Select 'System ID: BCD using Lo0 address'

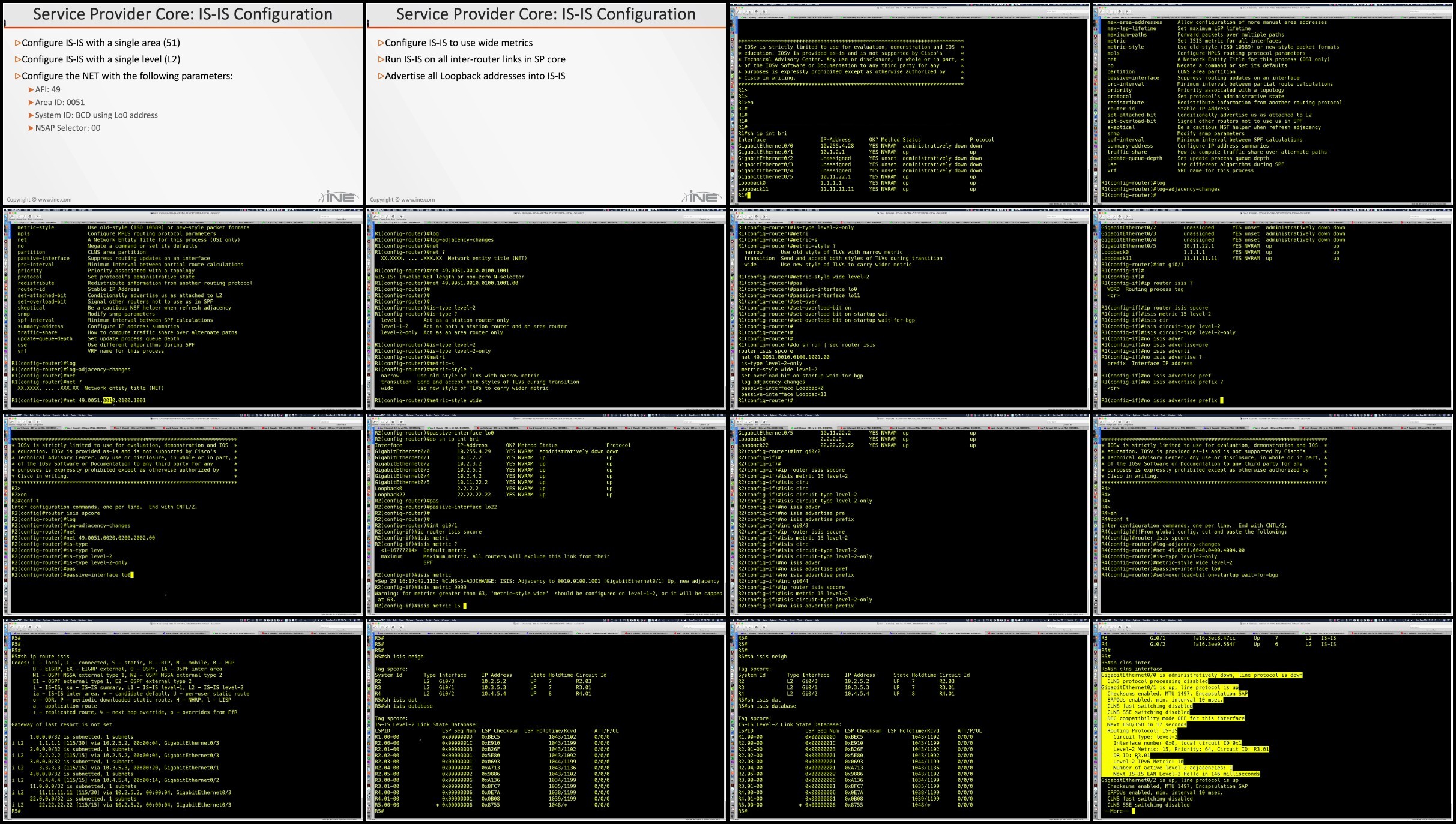click(96, 115)
